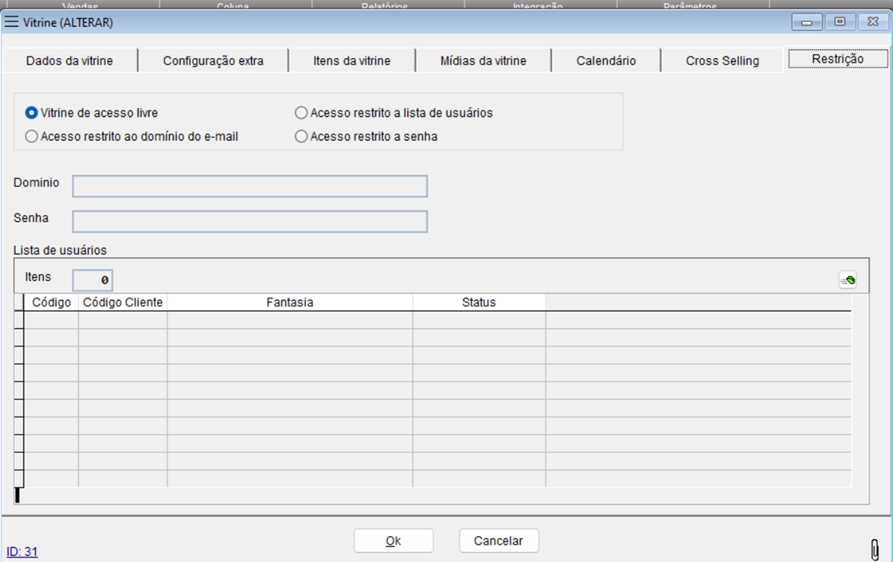The image size is (893, 562).
Task: Choose Acesso restrito a lista de usuários
Action: (x=301, y=113)
